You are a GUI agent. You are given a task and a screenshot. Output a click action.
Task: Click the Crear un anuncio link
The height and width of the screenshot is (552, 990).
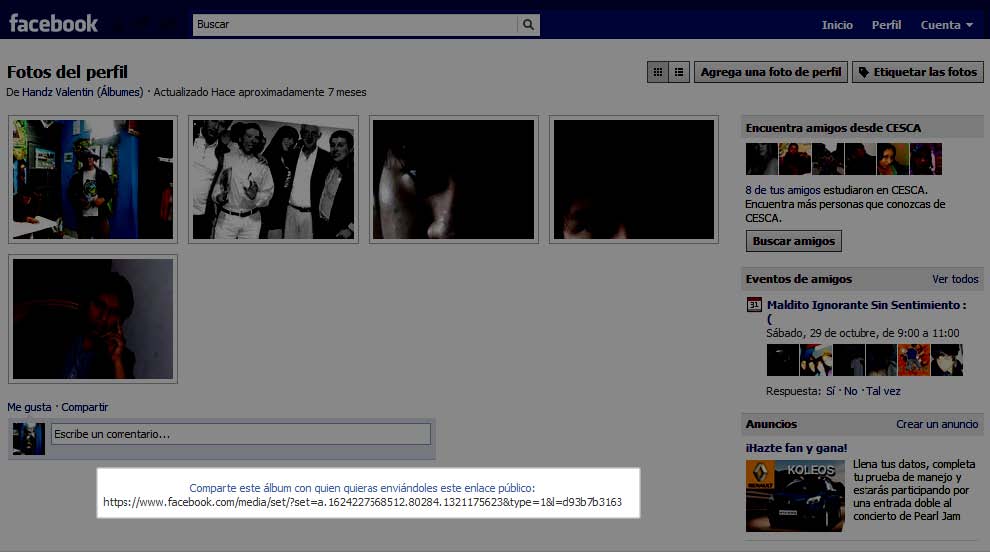[937, 424]
